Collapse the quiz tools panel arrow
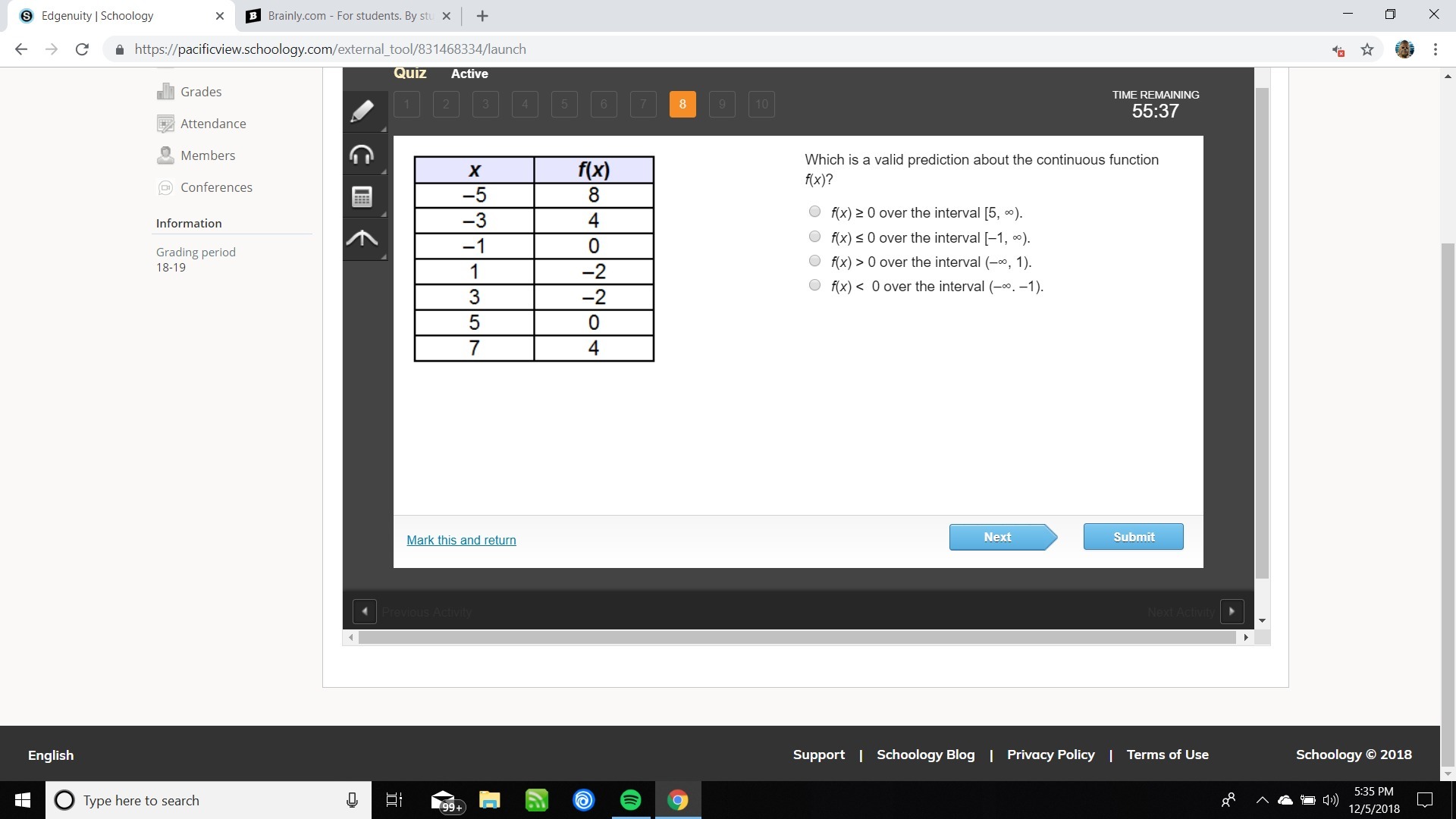This screenshot has width=1456, height=819. pyautogui.click(x=362, y=239)
